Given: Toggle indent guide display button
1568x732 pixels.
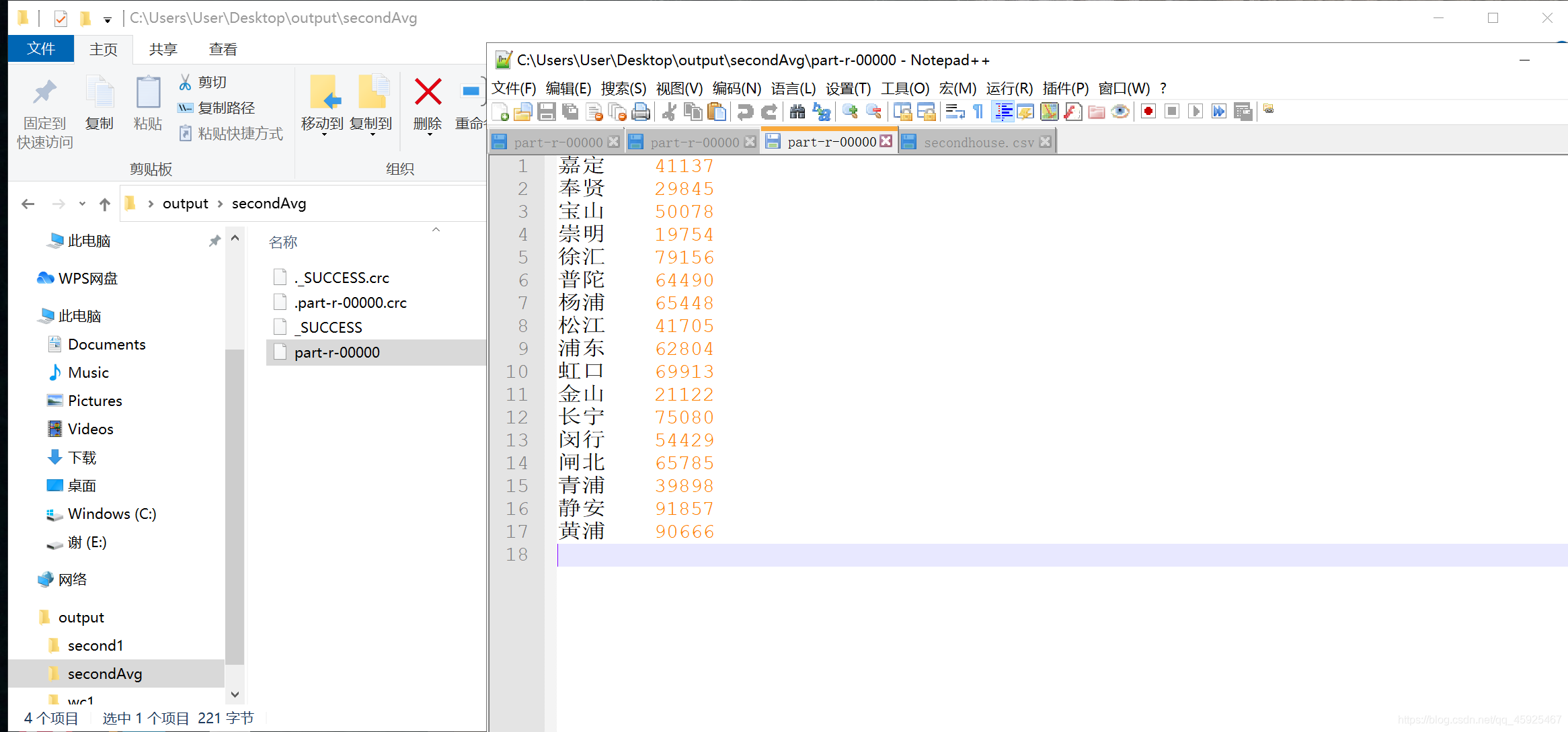Looking at the screenshot, I should point(1003,112).
